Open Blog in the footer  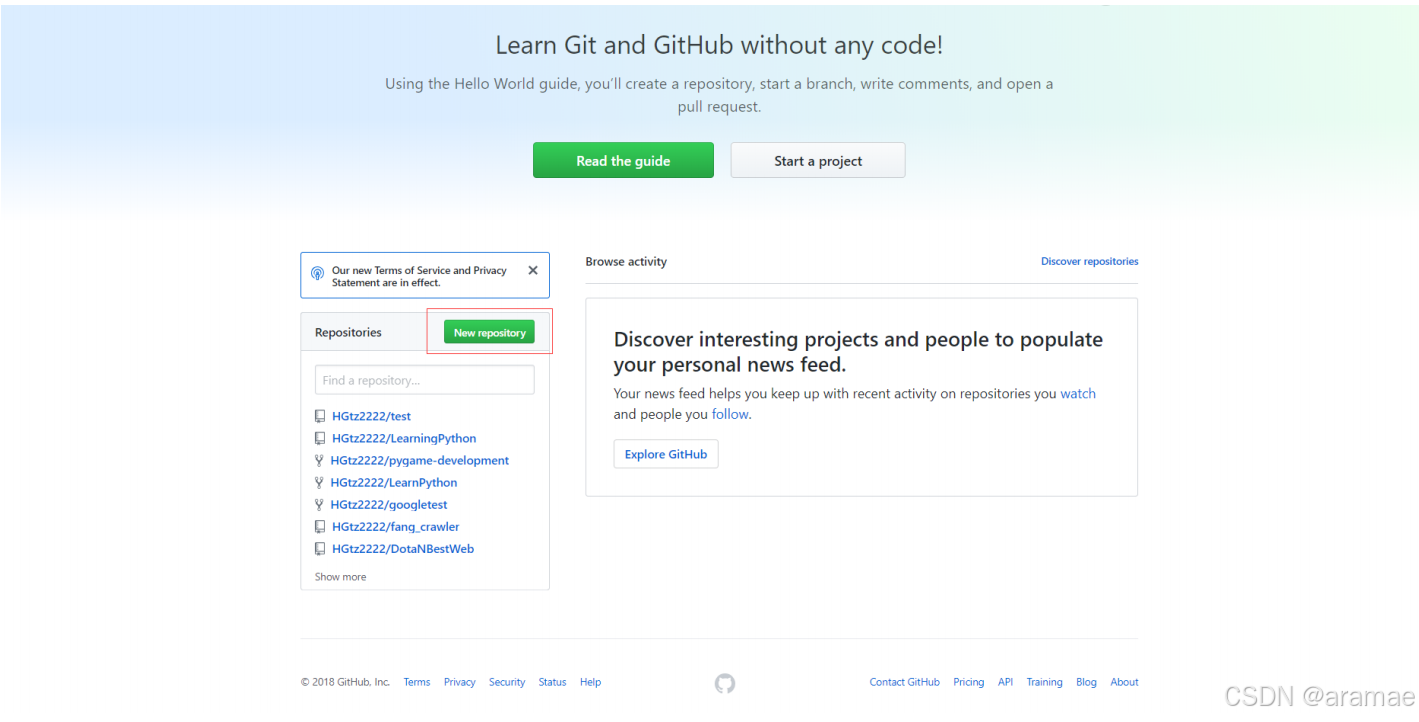[x=1086, y=682]
